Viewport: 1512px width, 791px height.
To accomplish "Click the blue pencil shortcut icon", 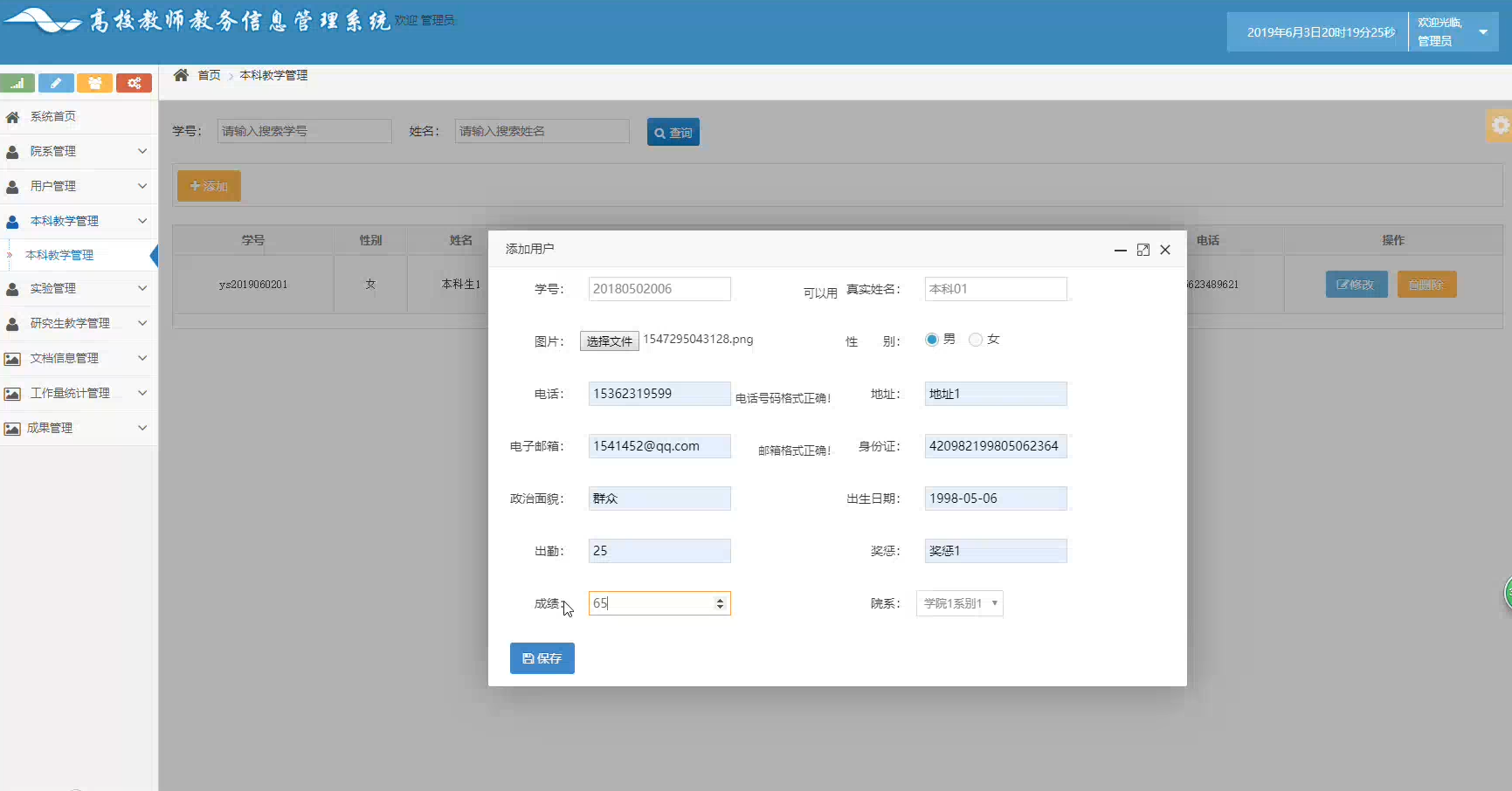I will click(56, 83).
